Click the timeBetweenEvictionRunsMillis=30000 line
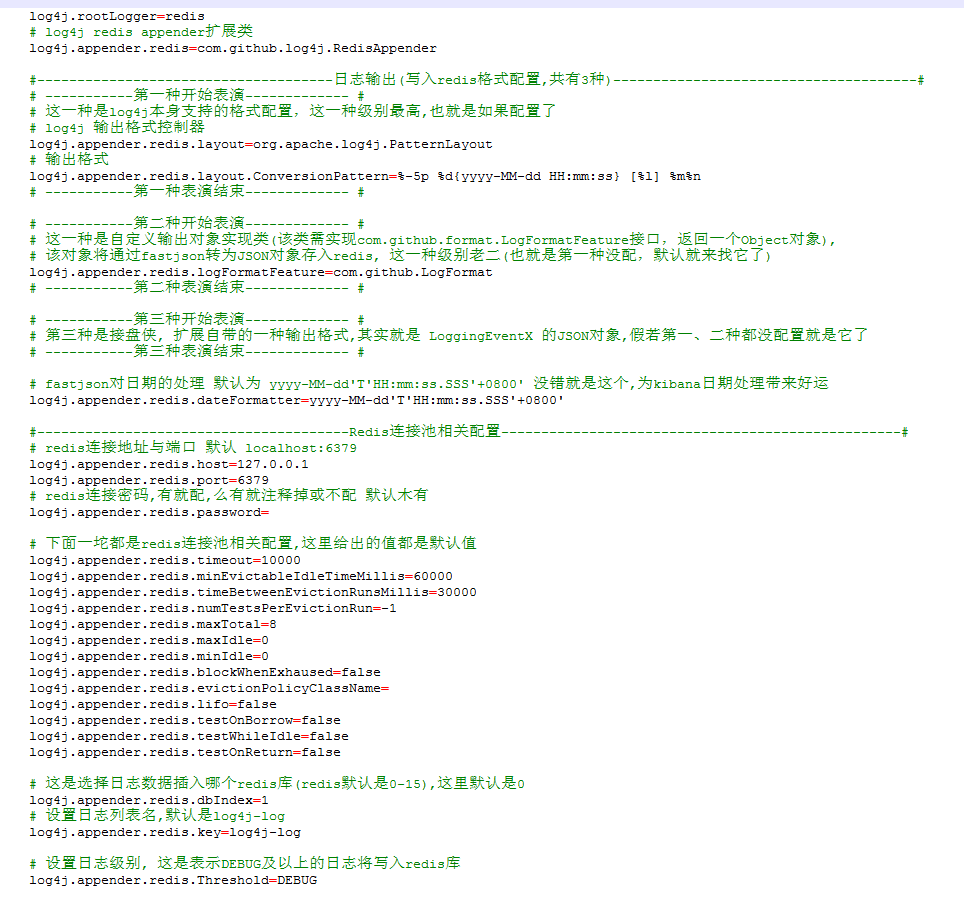The height and width of the screenshot is (903, 964). (253, 592)
